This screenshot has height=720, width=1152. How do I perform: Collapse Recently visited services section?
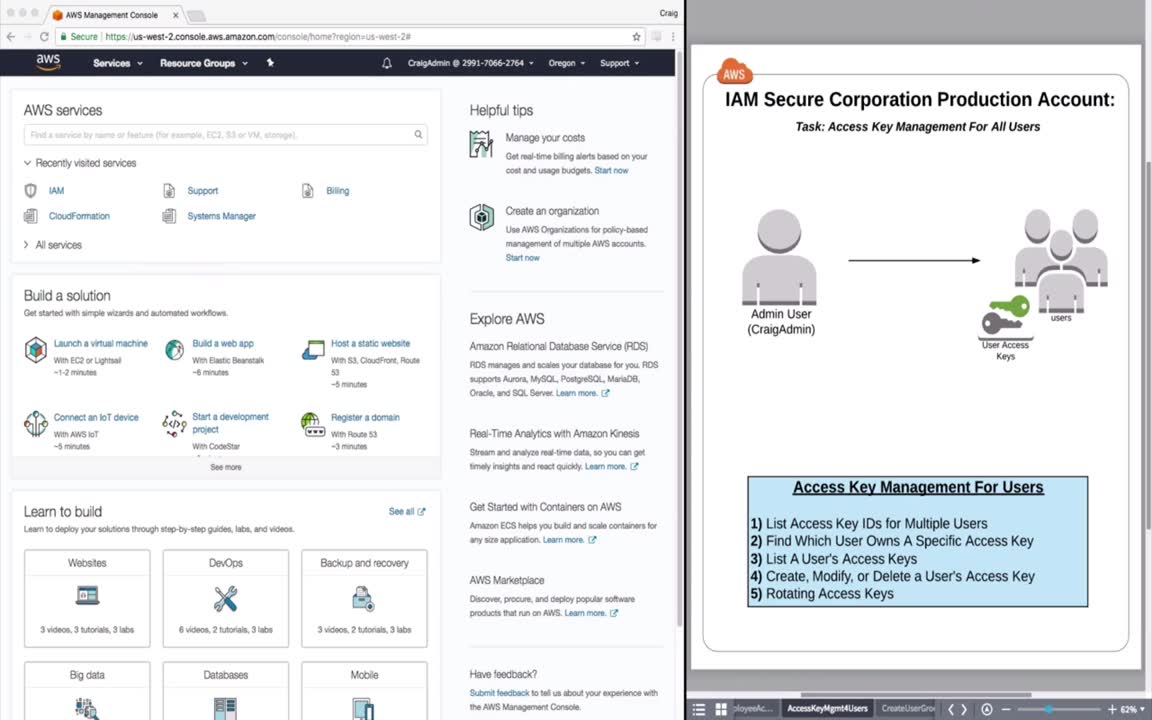(x=79, y=163)
